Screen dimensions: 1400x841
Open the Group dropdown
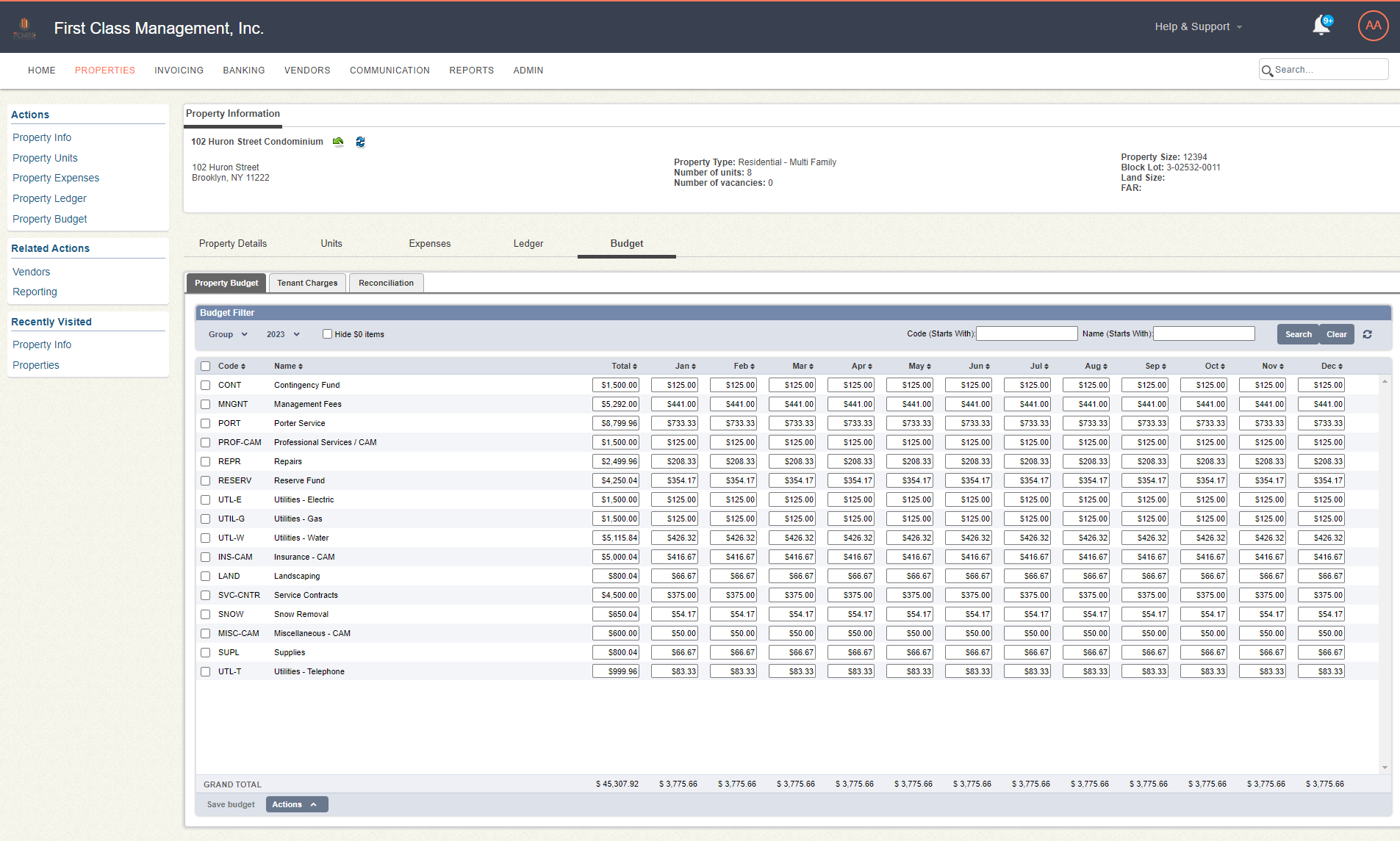click(228, 334)
